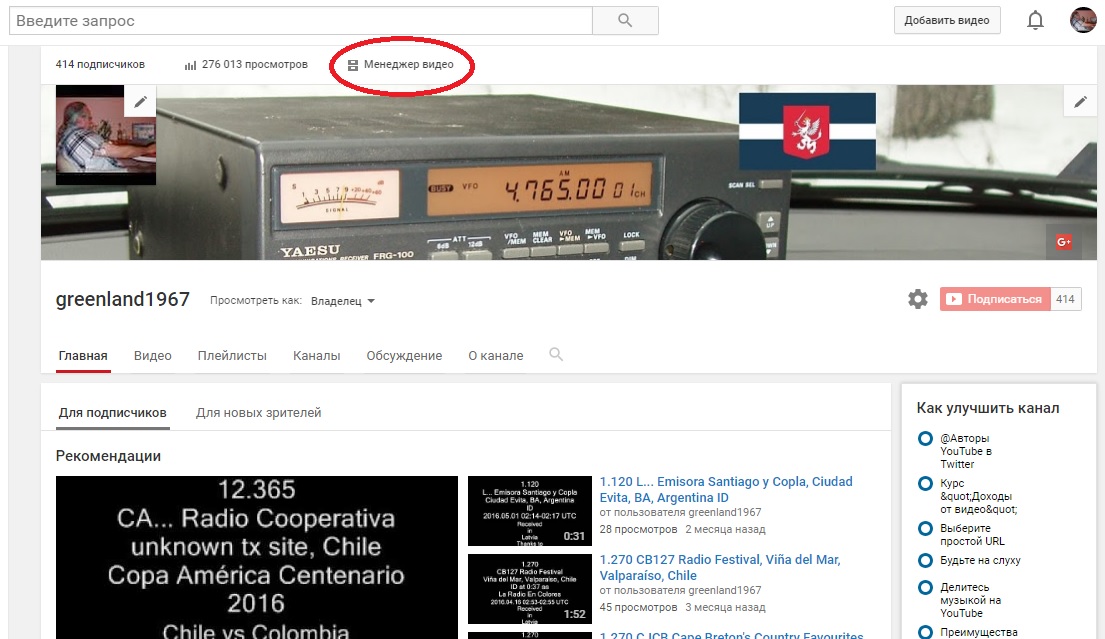Open CB127 Radio Festival video link
Image resolution: width=1105 pixels, height=639 pixels.
720,567
